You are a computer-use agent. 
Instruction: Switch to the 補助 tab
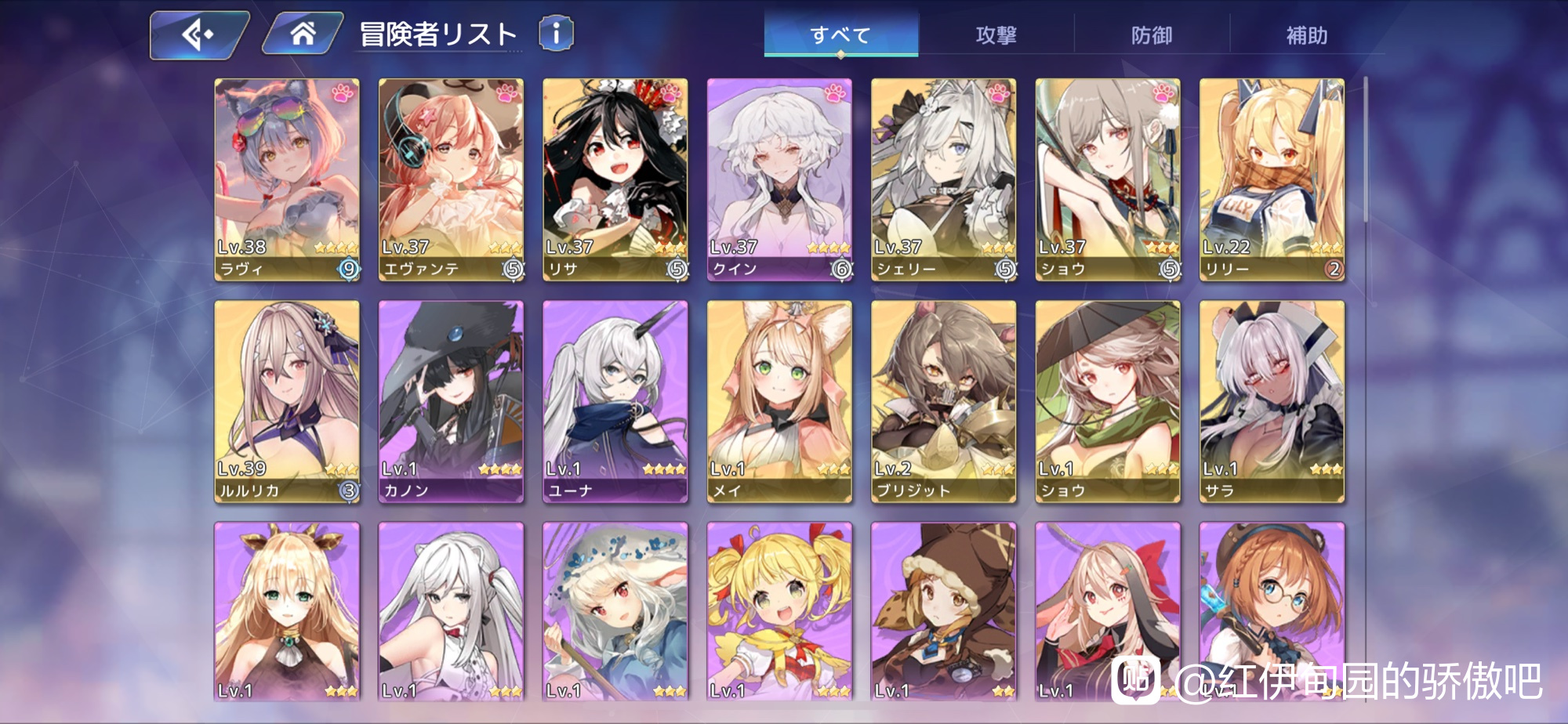[1306, 35]
